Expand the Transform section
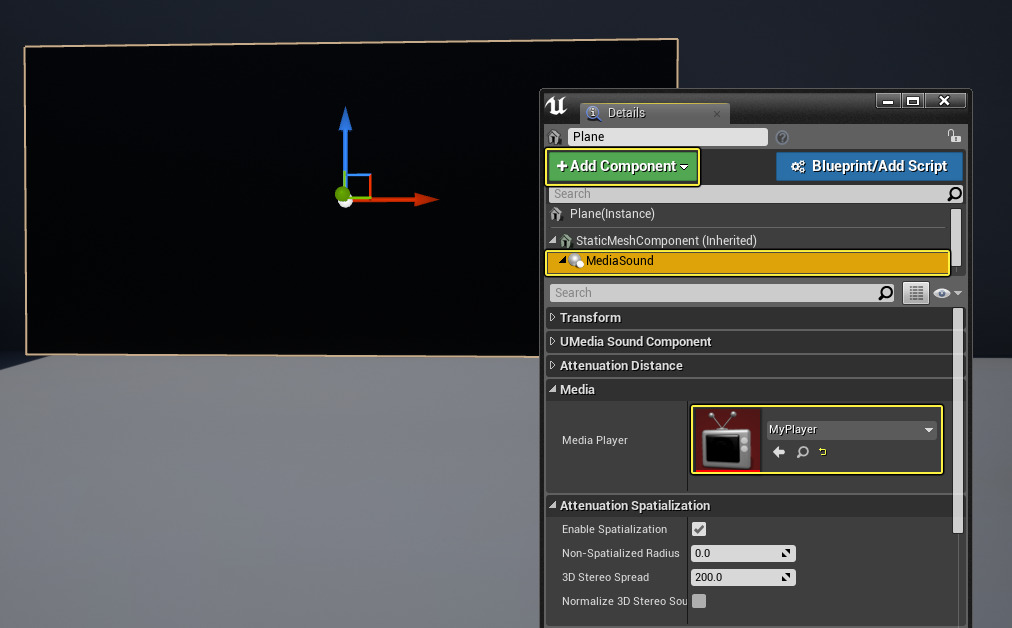Screen dimensions: 1012x628 click(590, 318)
